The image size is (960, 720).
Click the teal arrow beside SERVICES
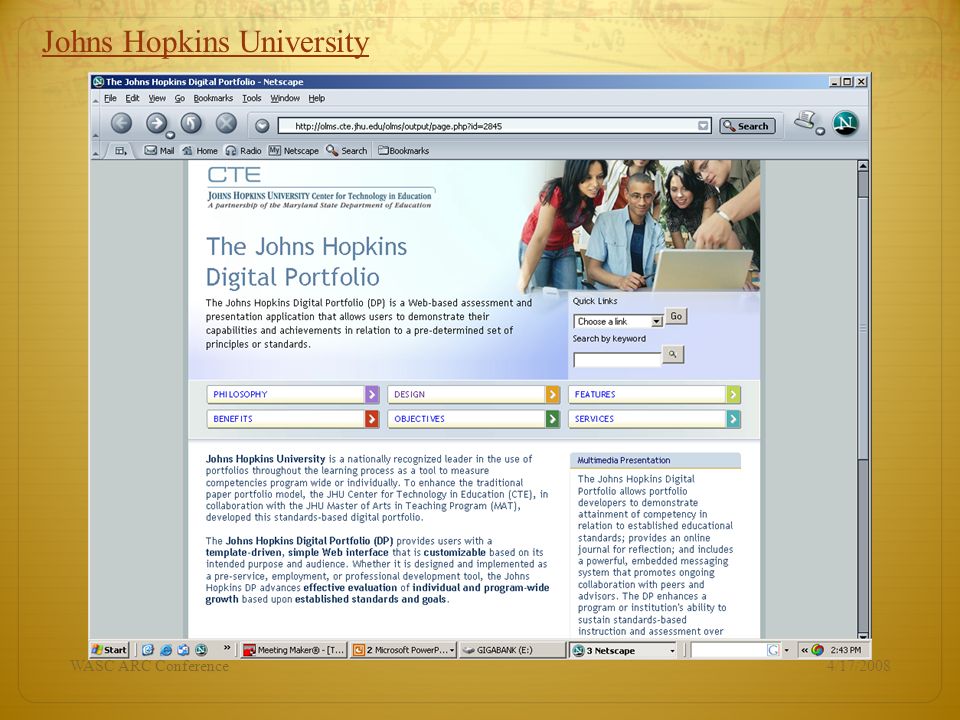pyautogui.click(x=733, y=419)
